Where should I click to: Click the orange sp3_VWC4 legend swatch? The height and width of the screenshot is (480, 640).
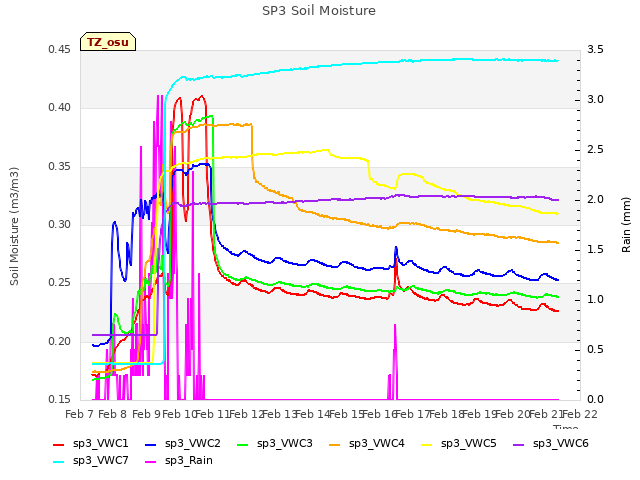click(335, 444)
